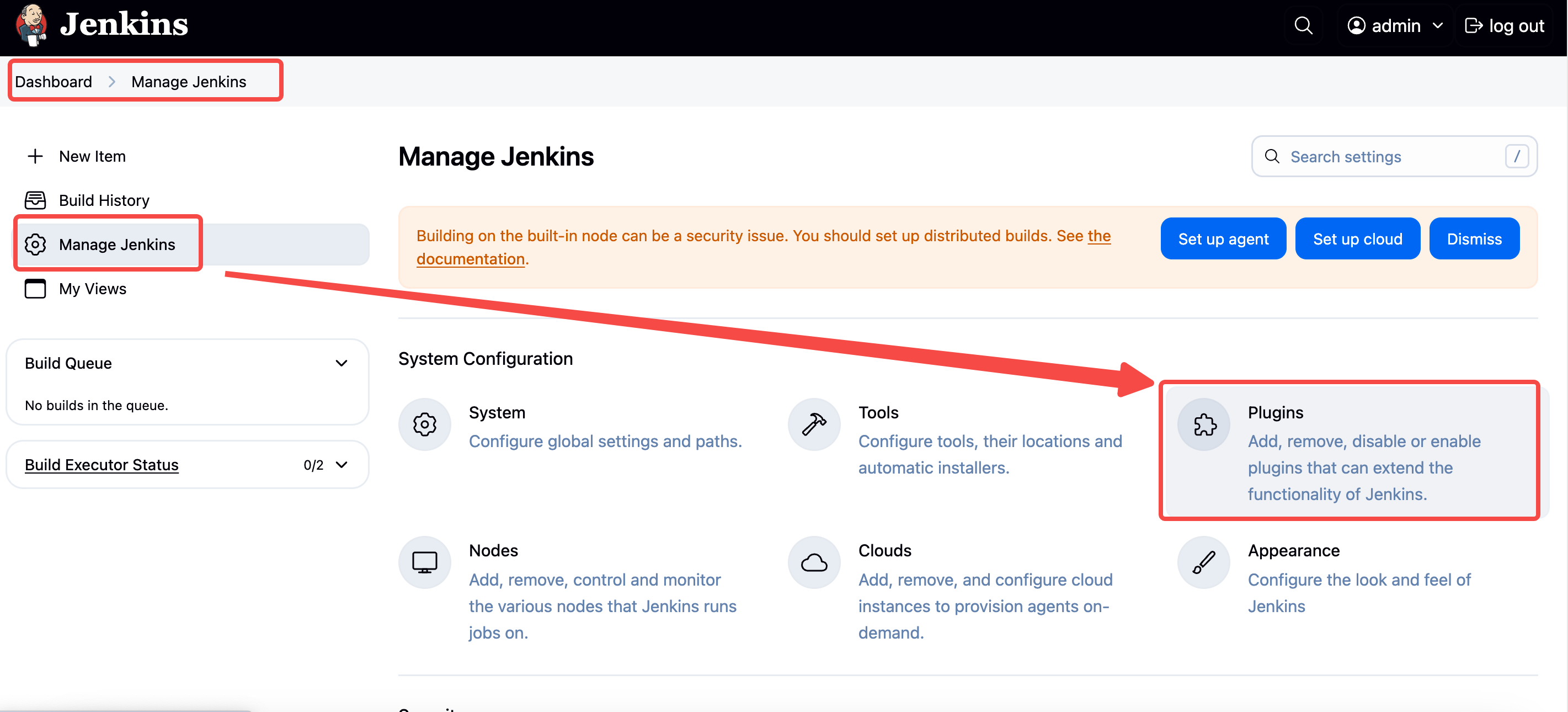Click the magnifier icon in Search settings
Viewport: 1568px width, 712px height.
coord(1272,157)
